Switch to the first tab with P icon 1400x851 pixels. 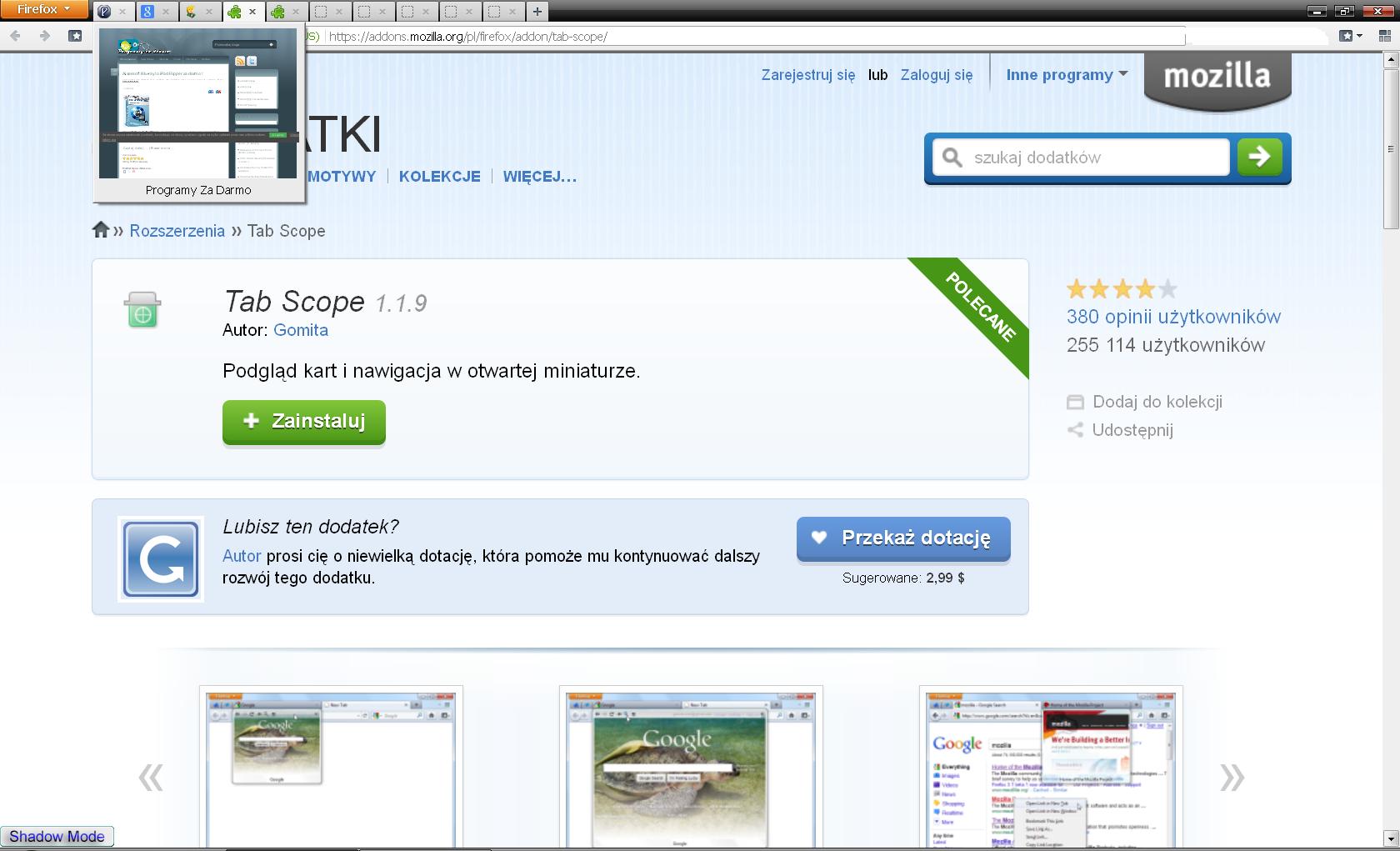pyautogui.click(x=105, y=12)
